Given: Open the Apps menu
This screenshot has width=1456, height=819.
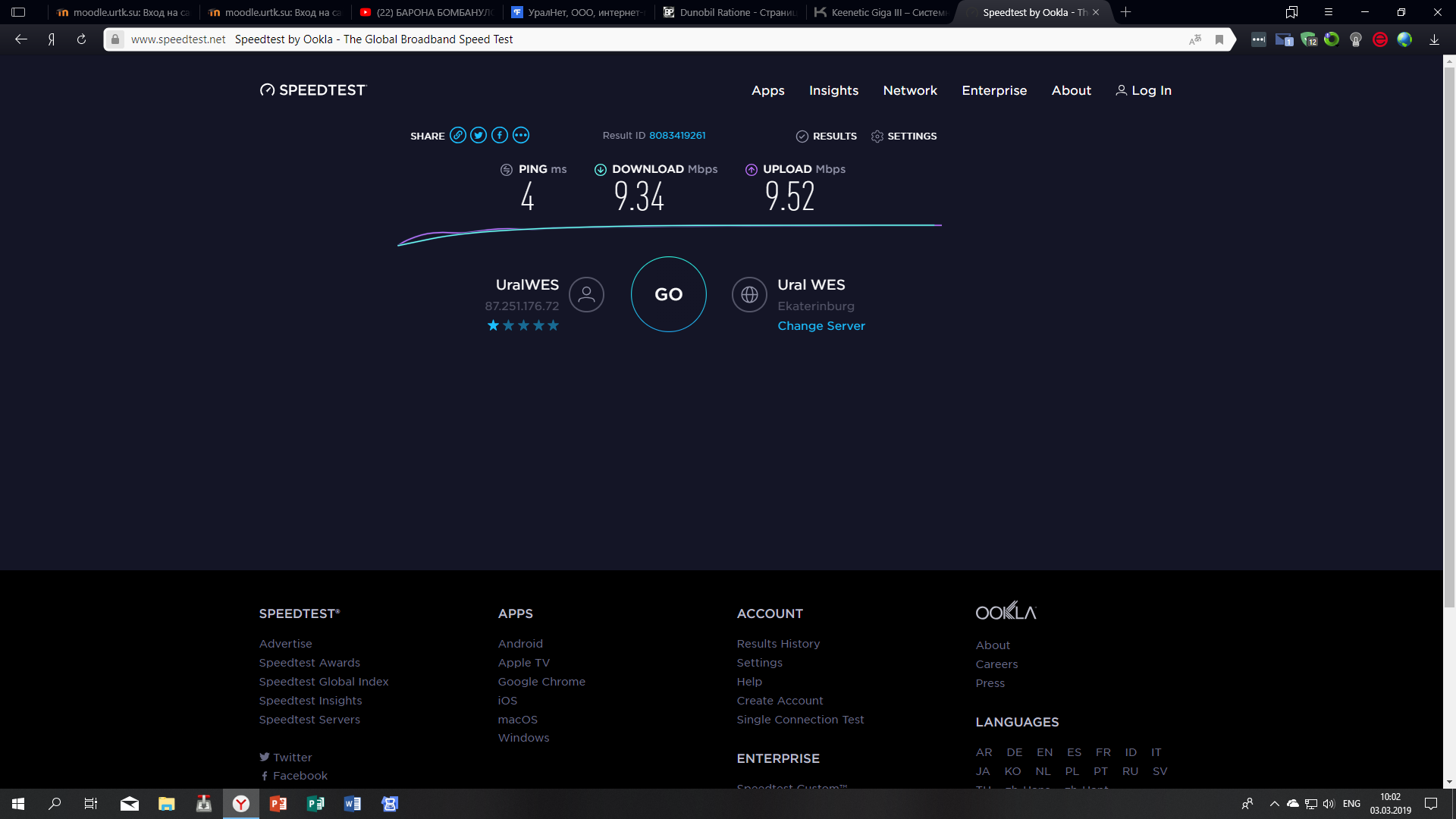Looking at the screenshot, I should pos(767,90).
